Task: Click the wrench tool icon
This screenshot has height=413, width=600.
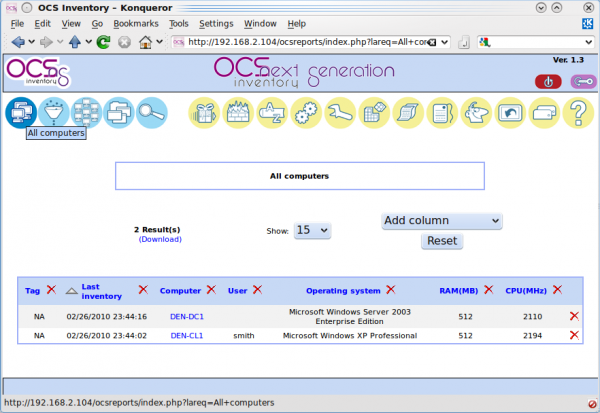Action: point(340,113)
